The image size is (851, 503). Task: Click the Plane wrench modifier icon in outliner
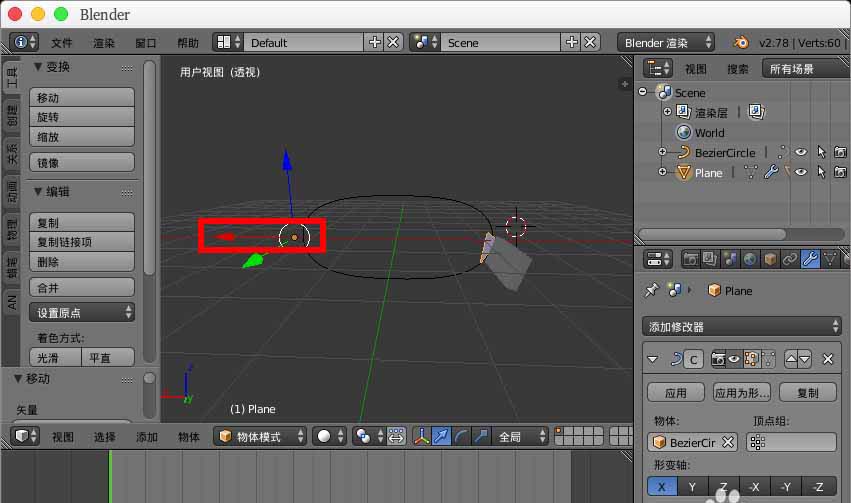pyautogui.click(x=771, y=173)
